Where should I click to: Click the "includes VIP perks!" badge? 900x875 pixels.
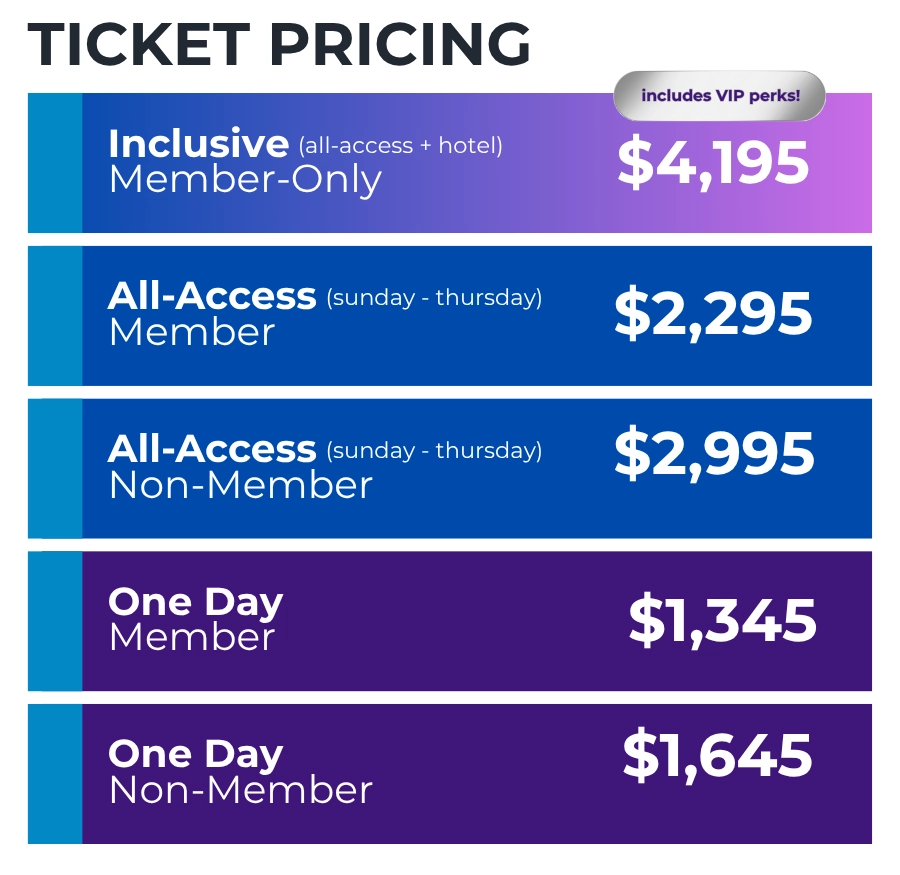(719, 96)
